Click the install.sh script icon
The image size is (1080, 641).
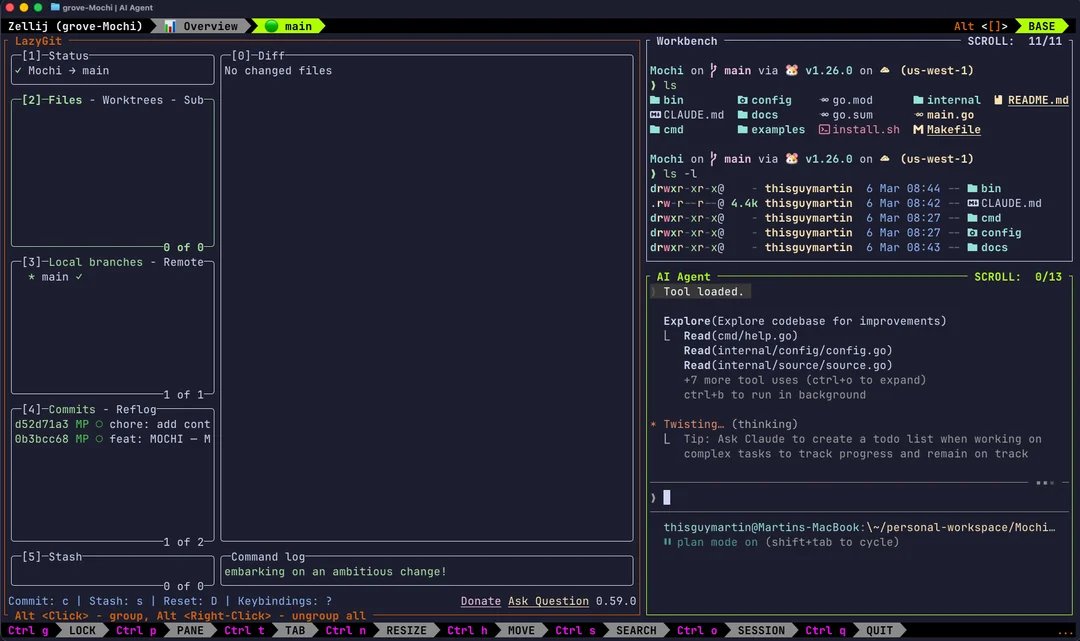tap(824, 130)
